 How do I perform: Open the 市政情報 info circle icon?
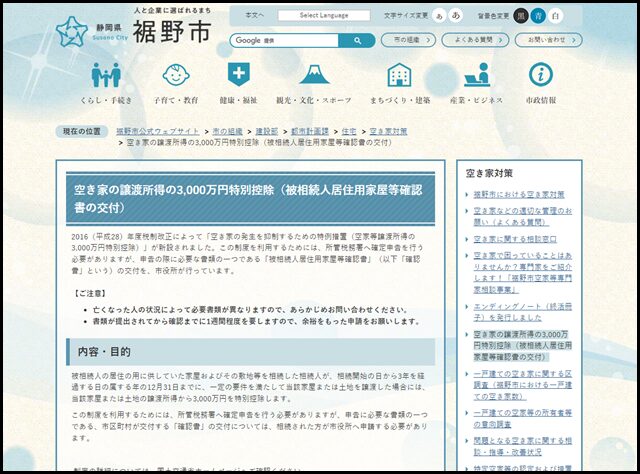[x=541, y=74]
